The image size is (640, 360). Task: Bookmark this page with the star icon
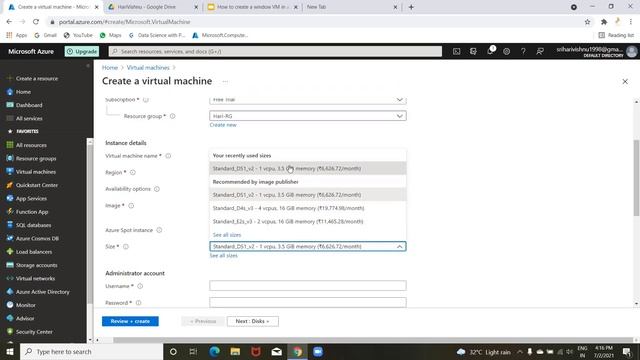pos(587,22)
